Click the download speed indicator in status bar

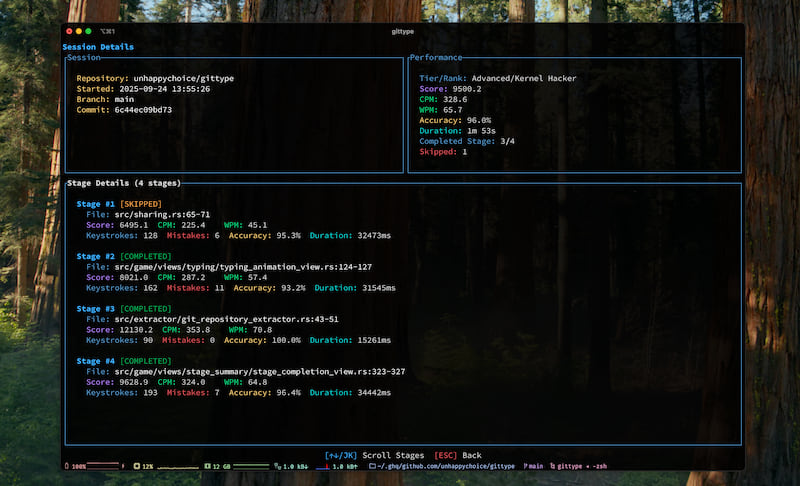pyautogui.click(x=293, y=466)
